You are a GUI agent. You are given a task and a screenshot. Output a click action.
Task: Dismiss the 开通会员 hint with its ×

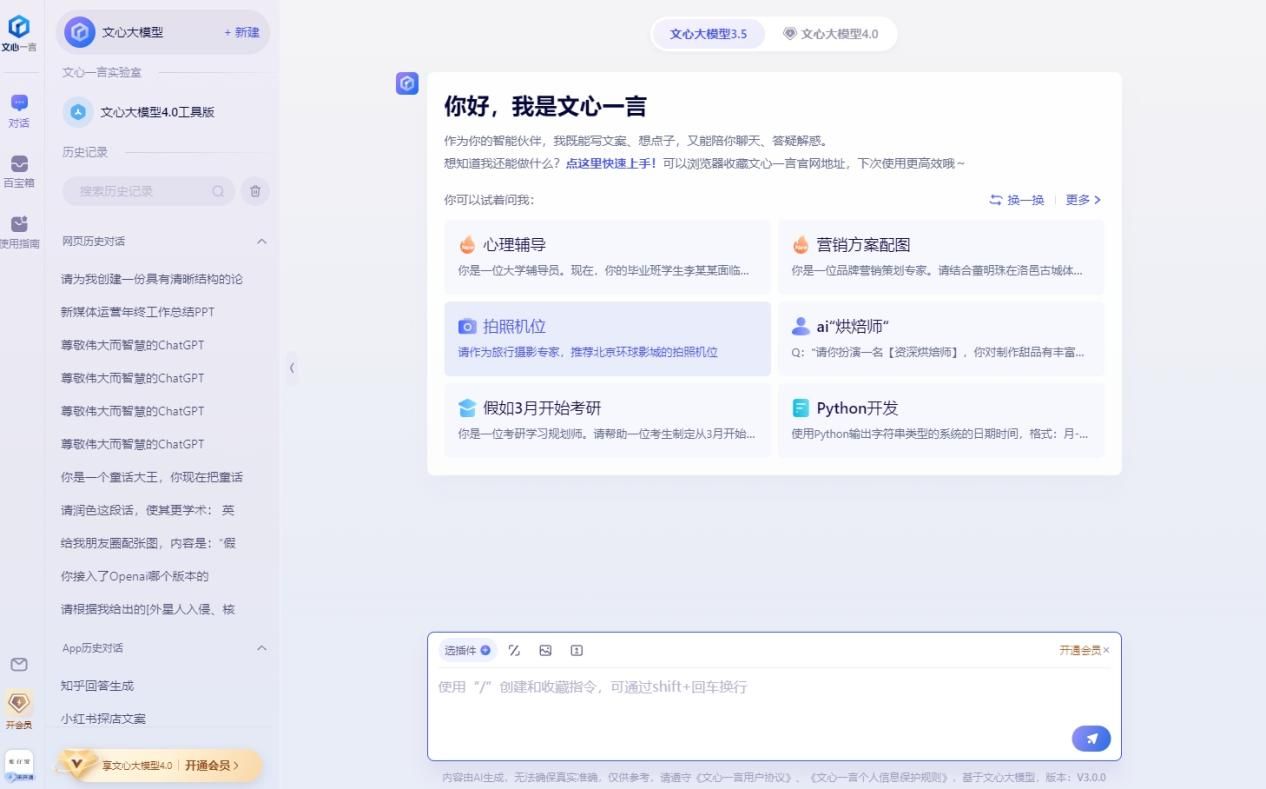click(x=1106, y=650)
